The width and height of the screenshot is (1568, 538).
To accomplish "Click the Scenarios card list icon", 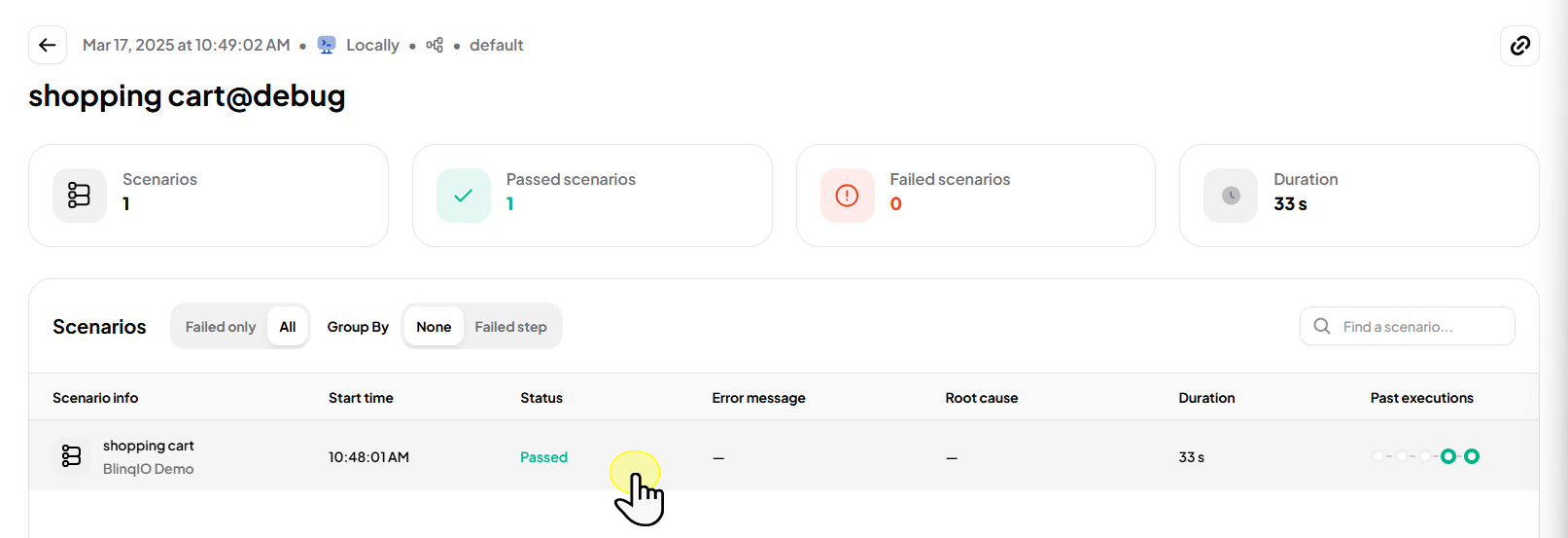I will (x=79, y=196).
